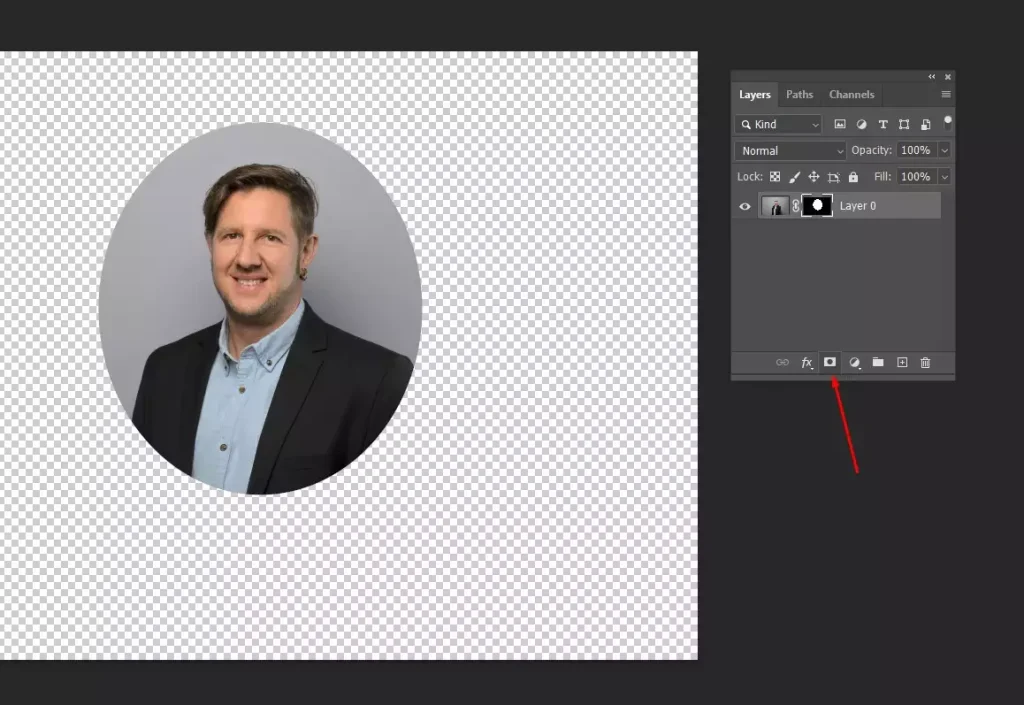1024x705 pixels.
Task: Switch to the Paths tab
Action: (x=799, y=94)
